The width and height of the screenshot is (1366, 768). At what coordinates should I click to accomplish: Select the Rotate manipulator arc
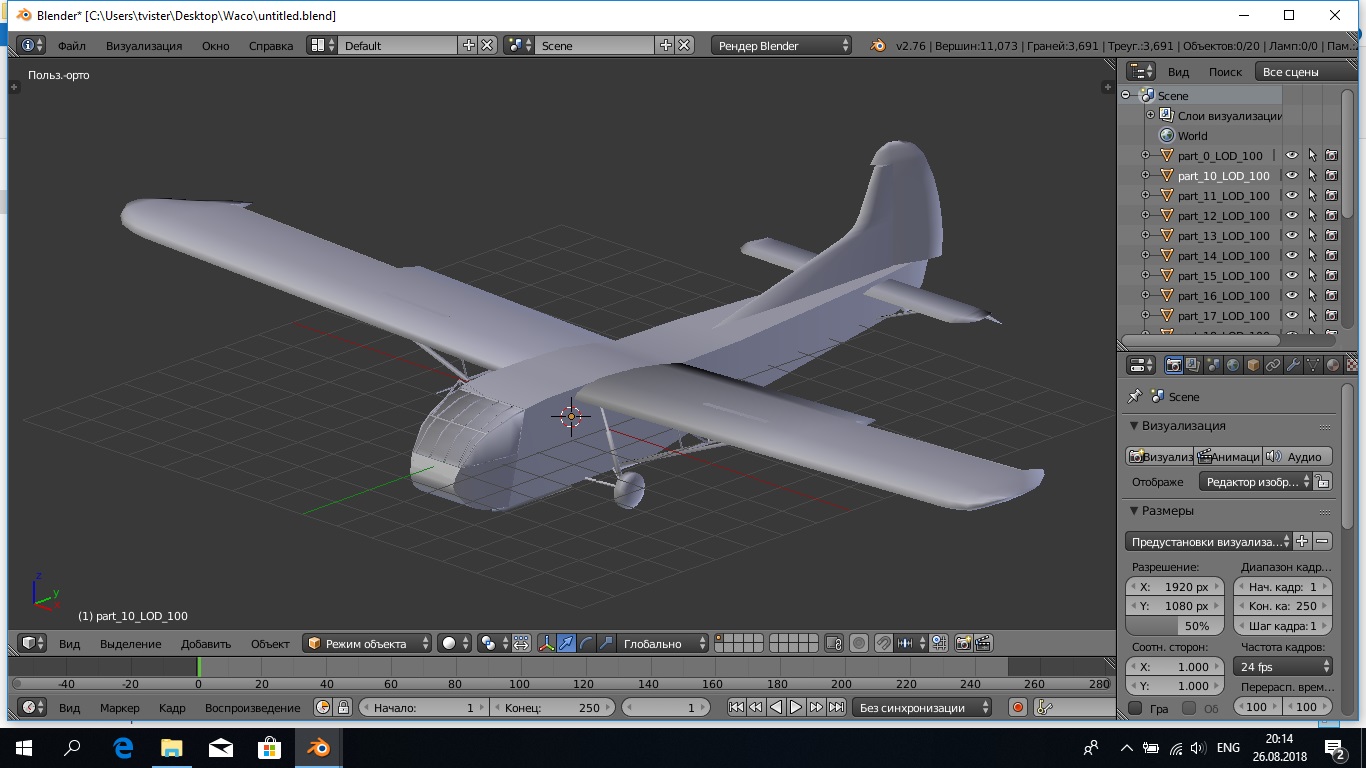click(x=586, y=643)
